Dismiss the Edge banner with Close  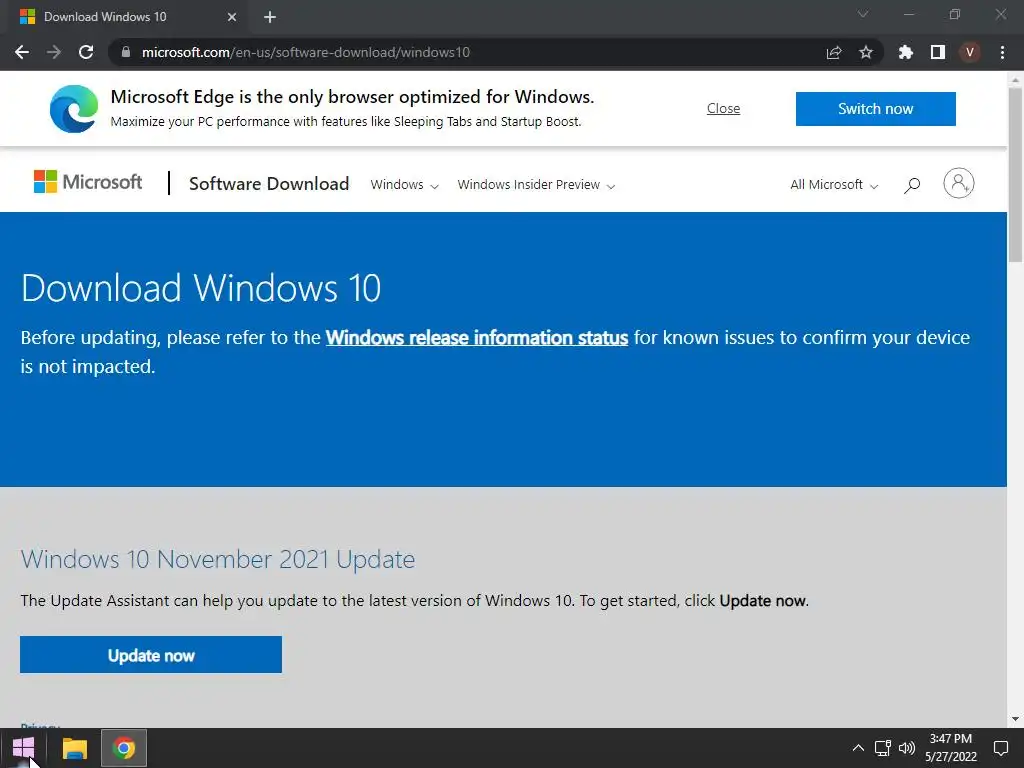tap(724, 108)
